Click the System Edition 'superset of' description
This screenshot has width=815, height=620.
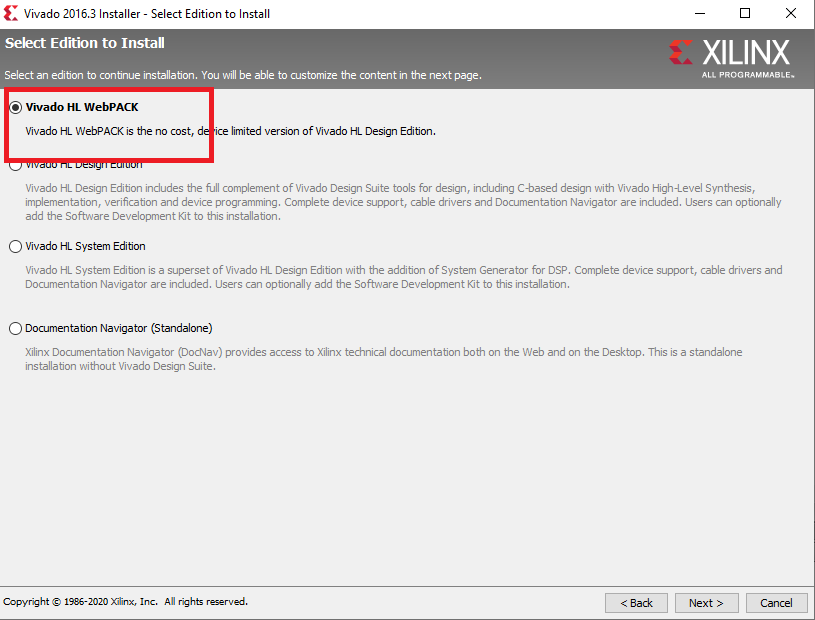[403, 277]
